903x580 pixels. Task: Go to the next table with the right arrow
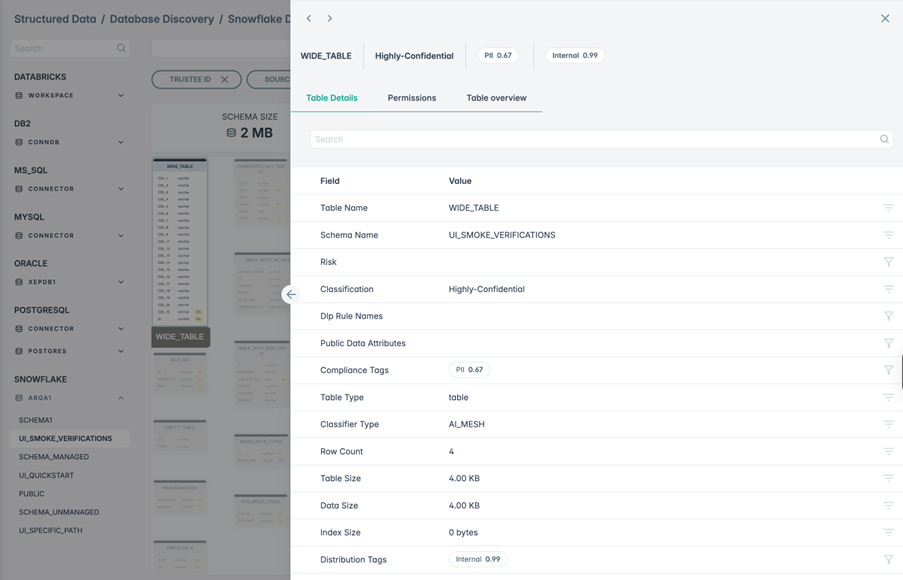[x=330, y=19]
